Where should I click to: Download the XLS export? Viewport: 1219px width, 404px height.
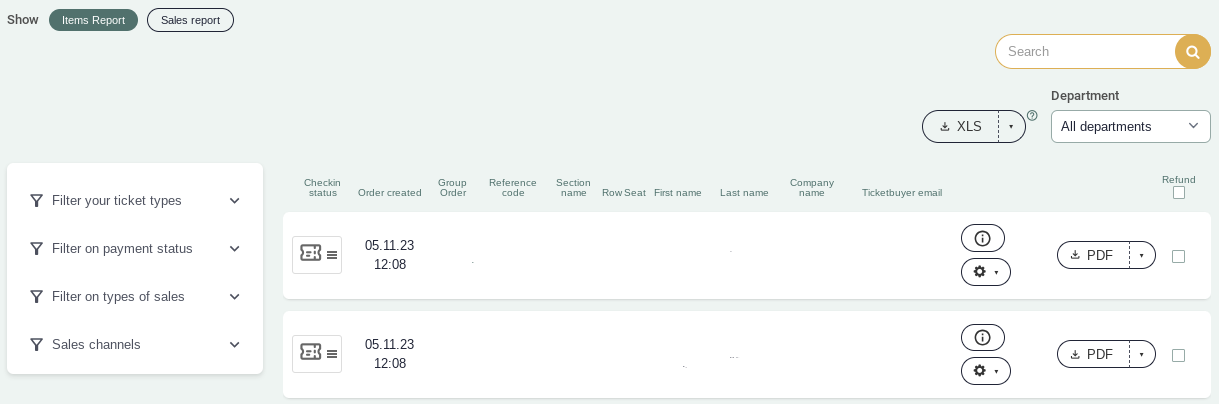tap(960, 127)
